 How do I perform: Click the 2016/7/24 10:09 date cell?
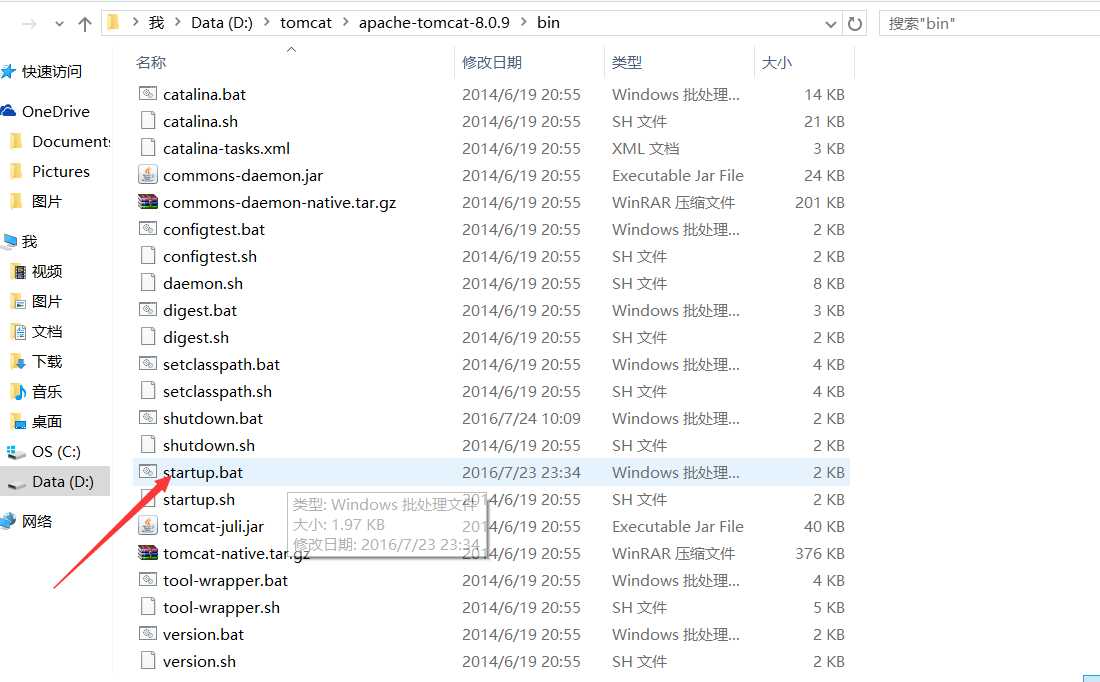coord(521,418)
